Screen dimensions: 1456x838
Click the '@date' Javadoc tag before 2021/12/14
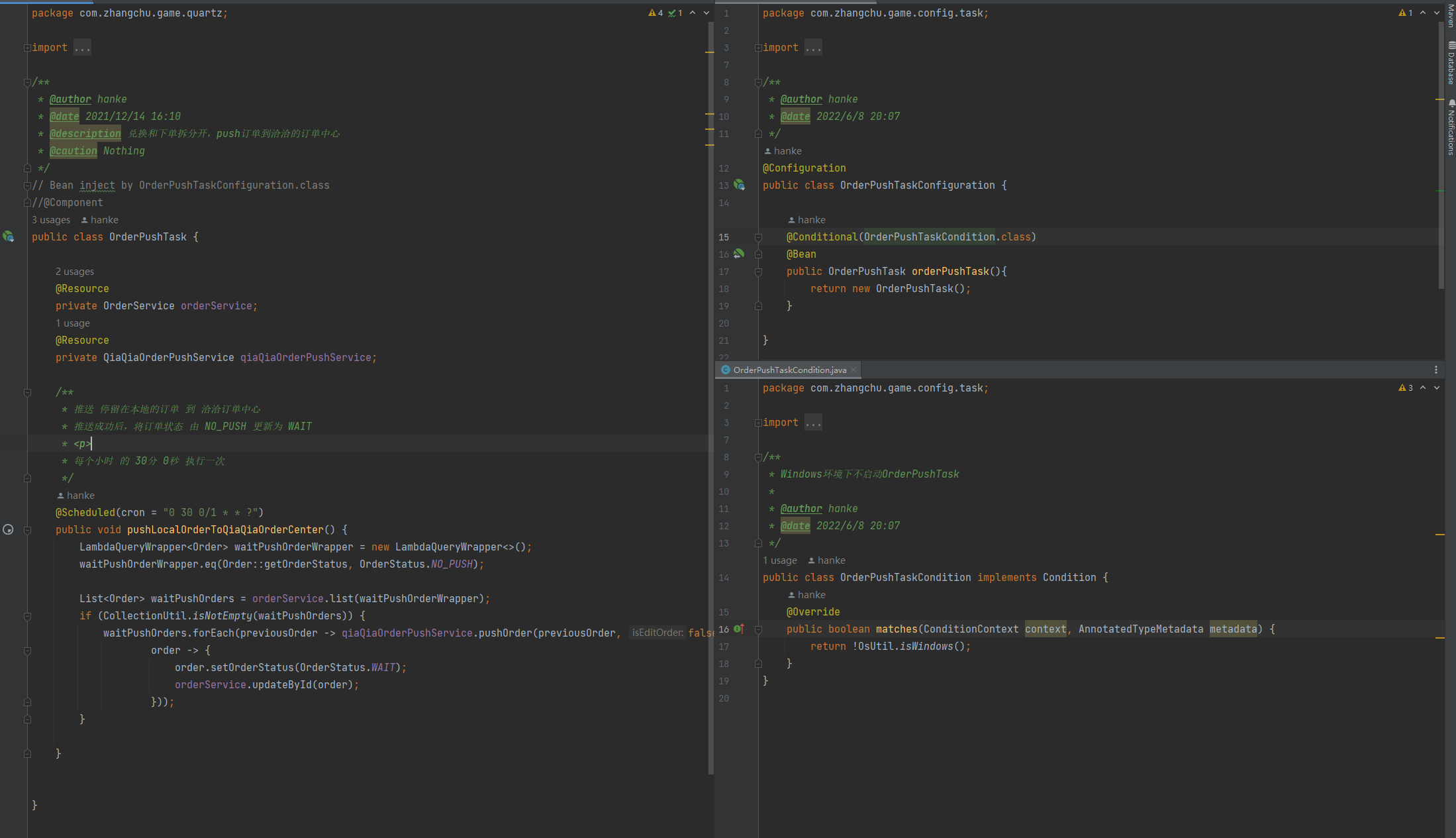click(x=64, y=117)
